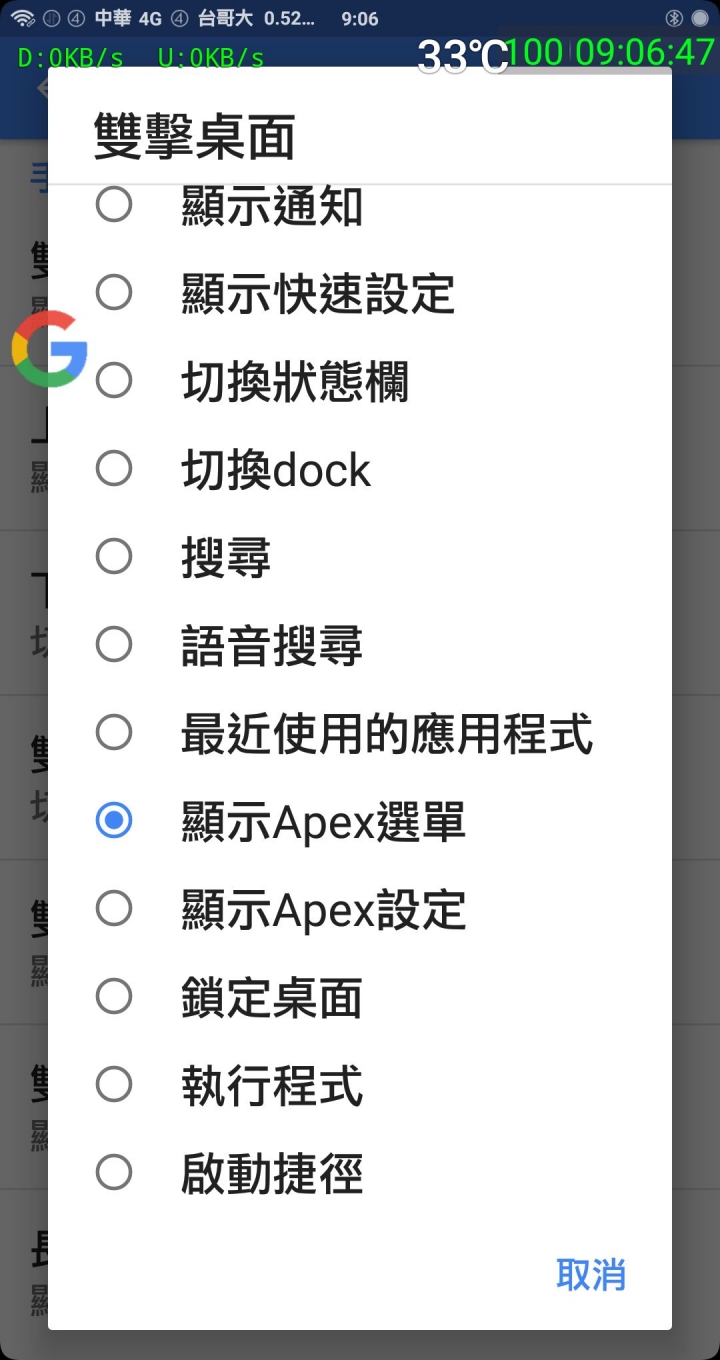Select 鎖定桌面 radio option

[x=360, y=997]
